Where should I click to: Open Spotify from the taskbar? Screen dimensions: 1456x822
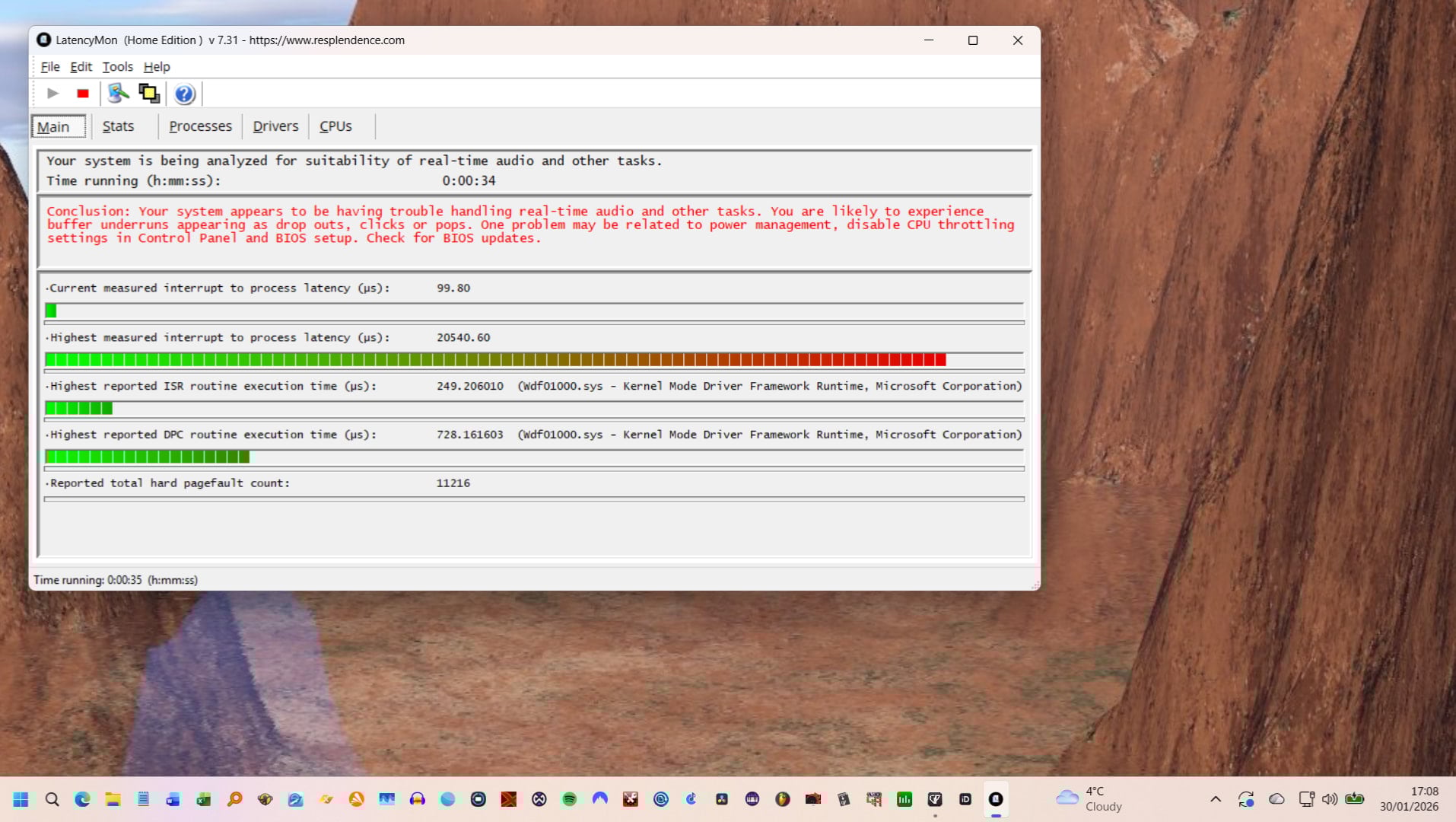tap(569, 799)
